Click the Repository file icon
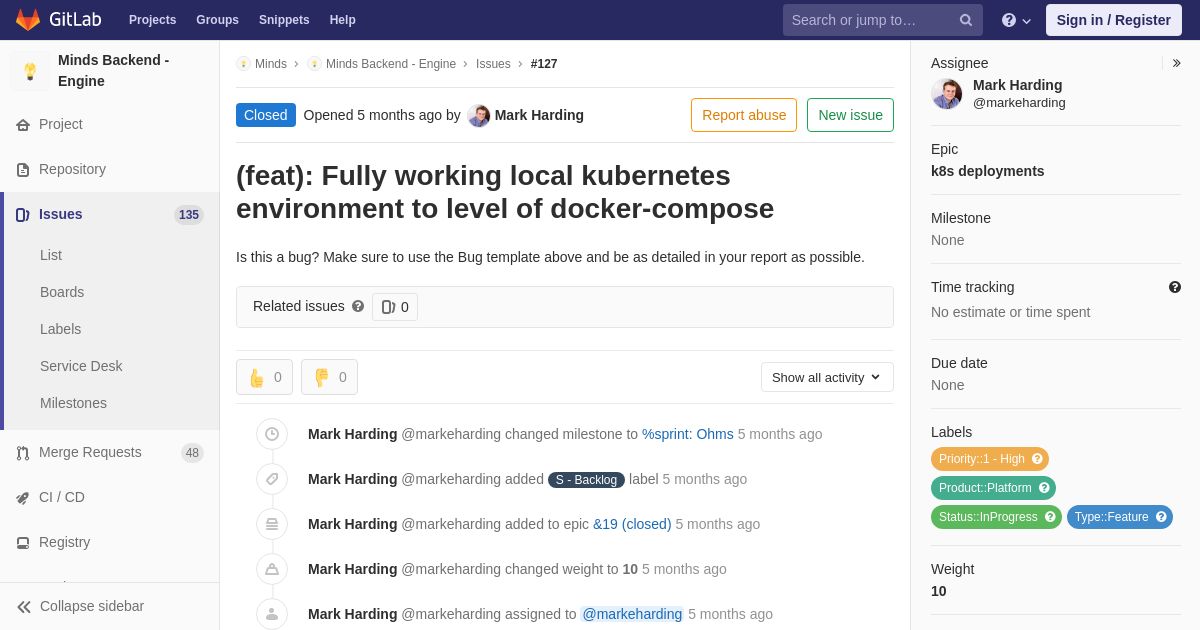Viewport: 1200px width, 630px height. click(23, 170)
